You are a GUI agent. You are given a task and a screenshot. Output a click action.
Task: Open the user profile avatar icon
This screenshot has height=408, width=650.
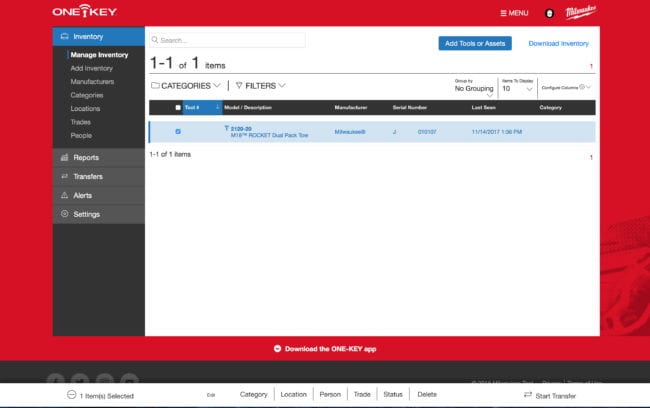(x=548, y=13)
